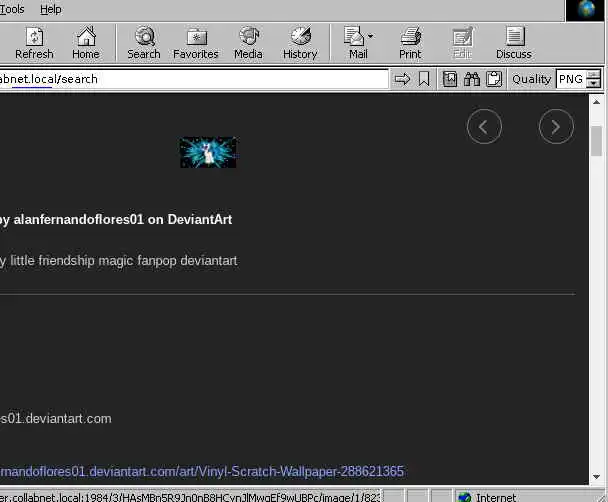The width and height of the screenshot is (608, 502).
Task: Print the page with Print icon
Action: tap(410, 43)
